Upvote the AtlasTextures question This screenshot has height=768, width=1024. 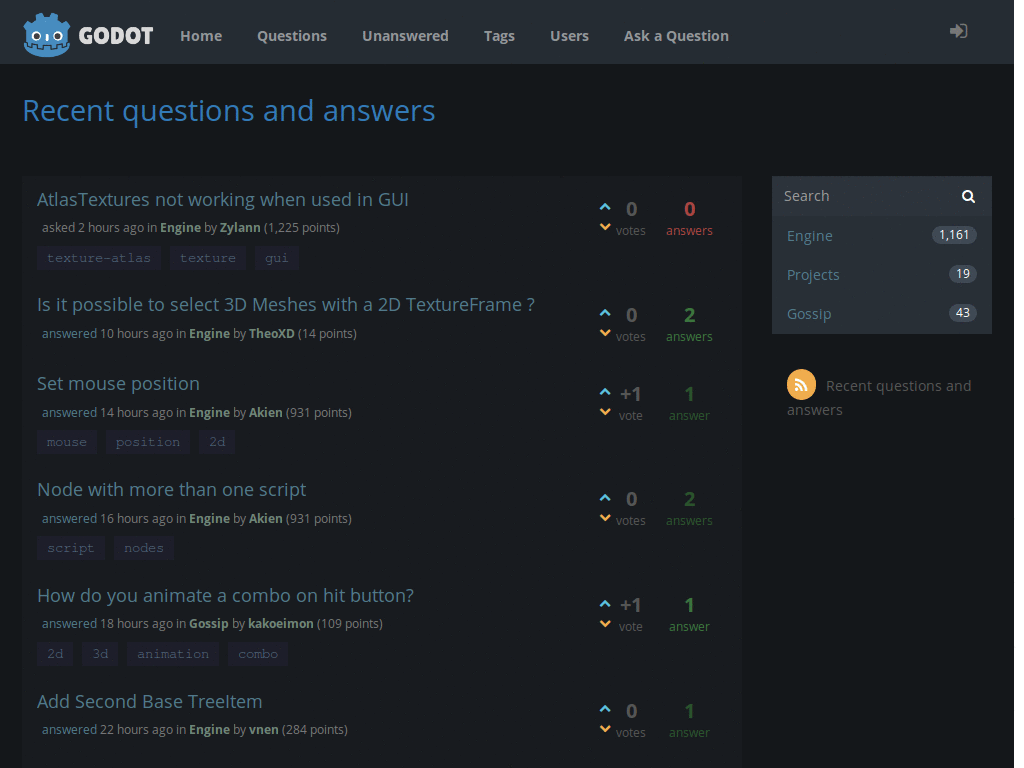pos(605,207)
